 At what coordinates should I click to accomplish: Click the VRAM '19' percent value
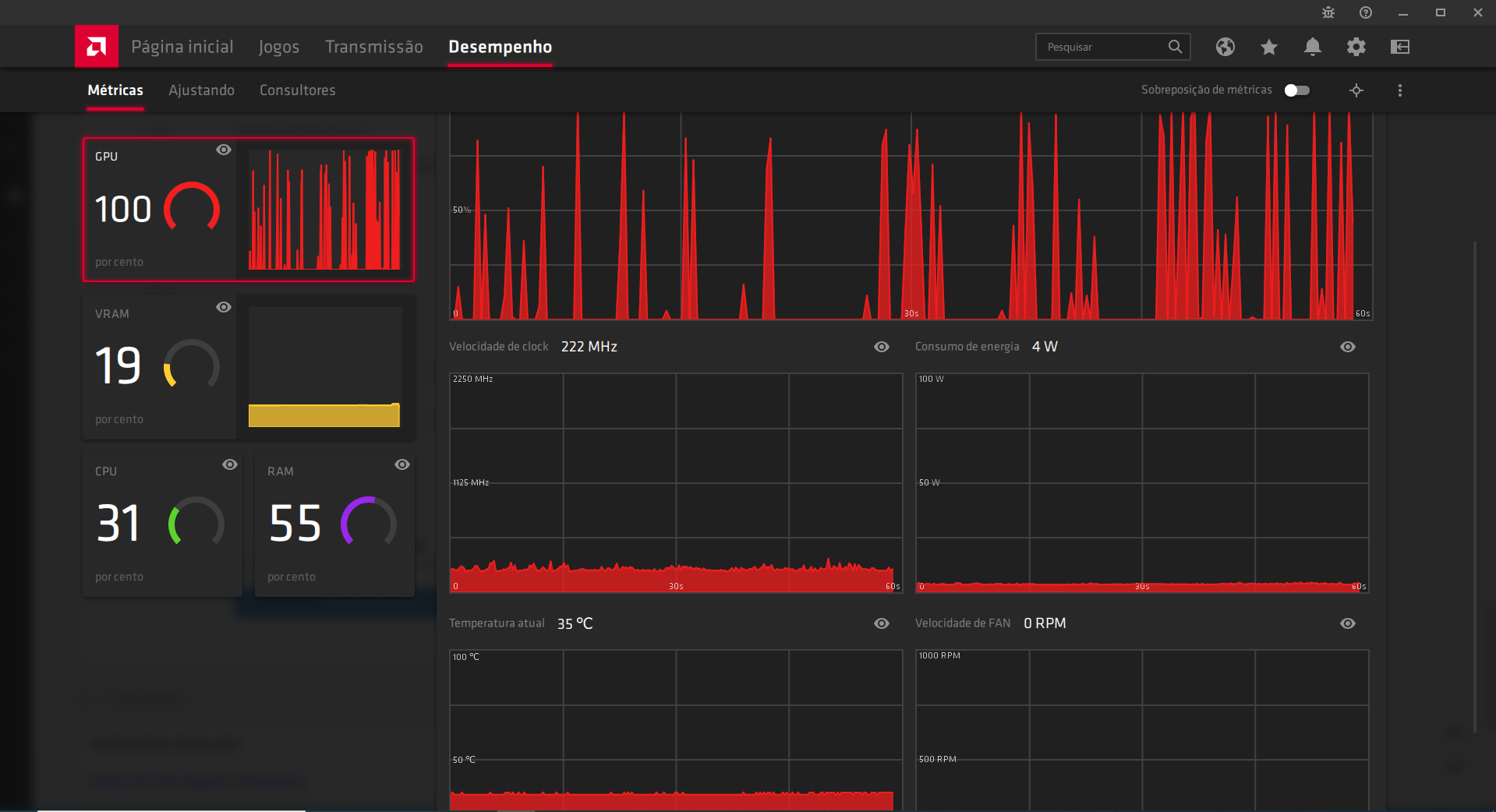click(x=118, y=366)
